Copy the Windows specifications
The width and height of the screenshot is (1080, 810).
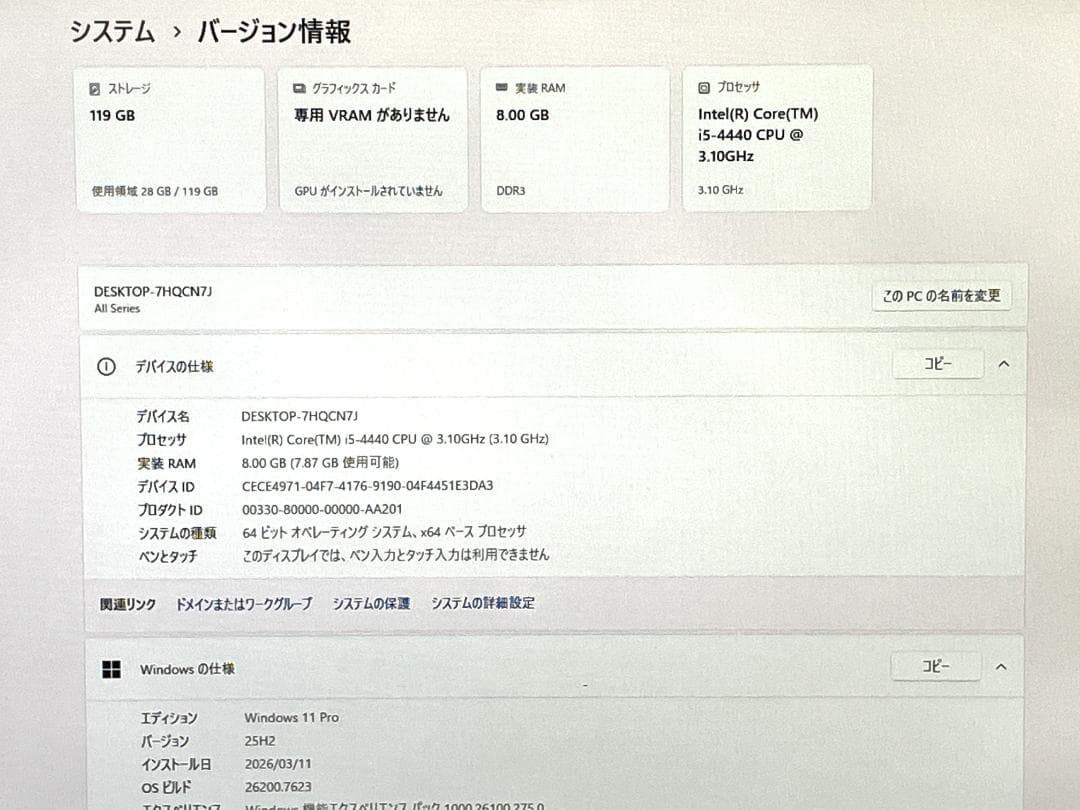935,666
